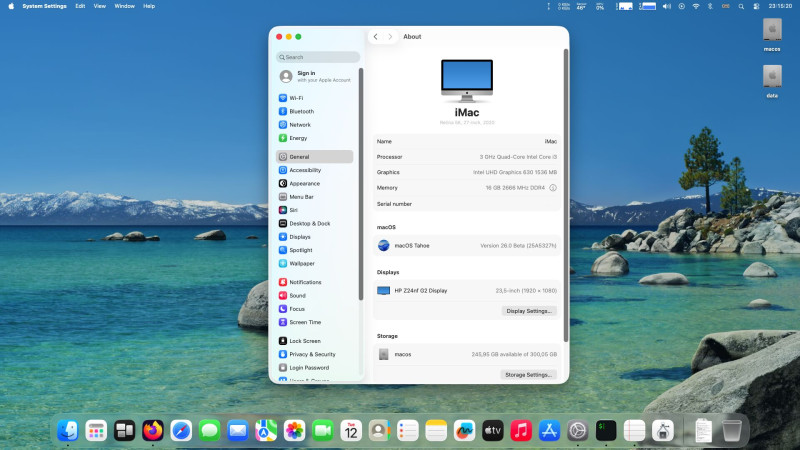This screenshot has width=800, height=450.
Task: Click the Graphics row value
Action: (514, 172)
